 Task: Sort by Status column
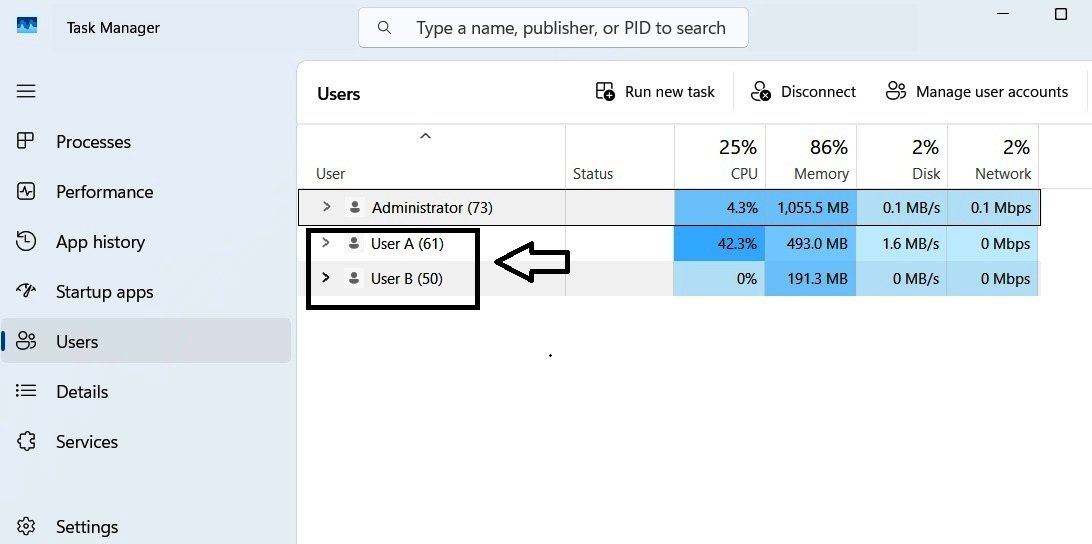[x=619, y=157]
